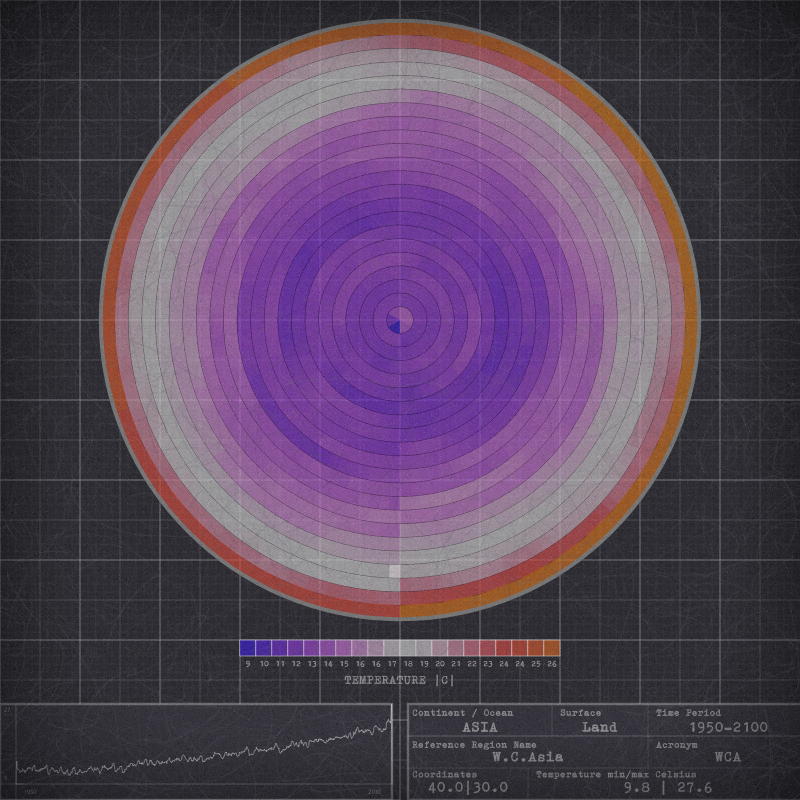This screenshot has height=800, width=800.
Task: Click the 'Coordinates' field label
Action: click(x=444, y=774)
